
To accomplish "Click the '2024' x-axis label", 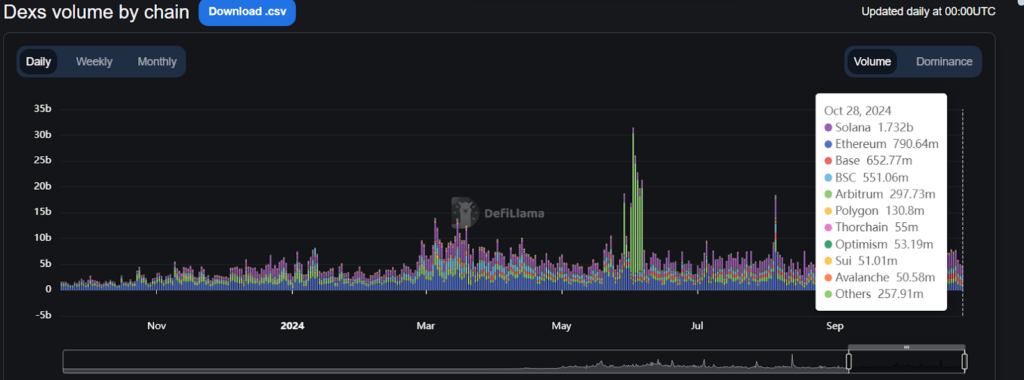I will [292, 325].
